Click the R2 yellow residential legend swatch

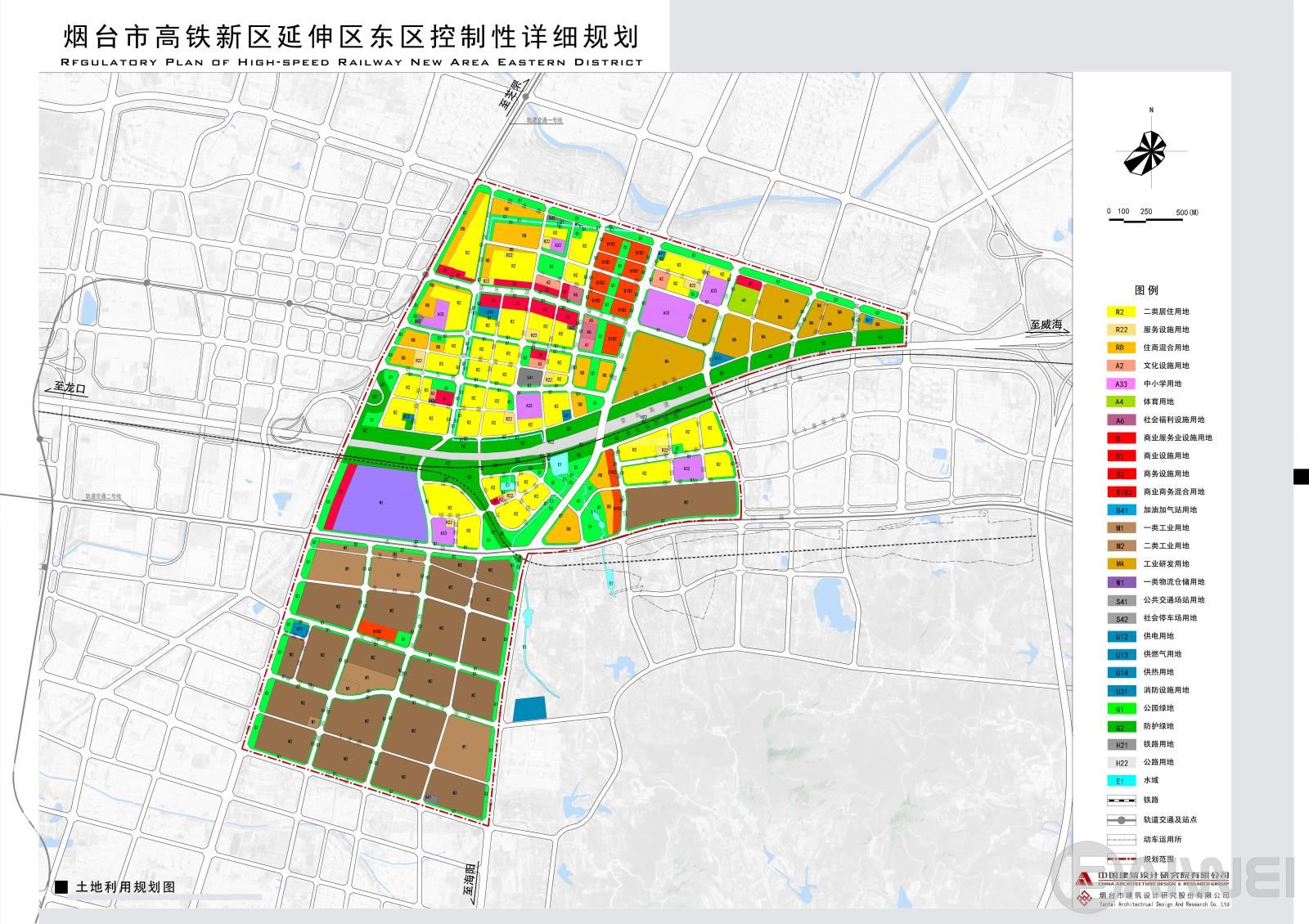(1120, 312)
